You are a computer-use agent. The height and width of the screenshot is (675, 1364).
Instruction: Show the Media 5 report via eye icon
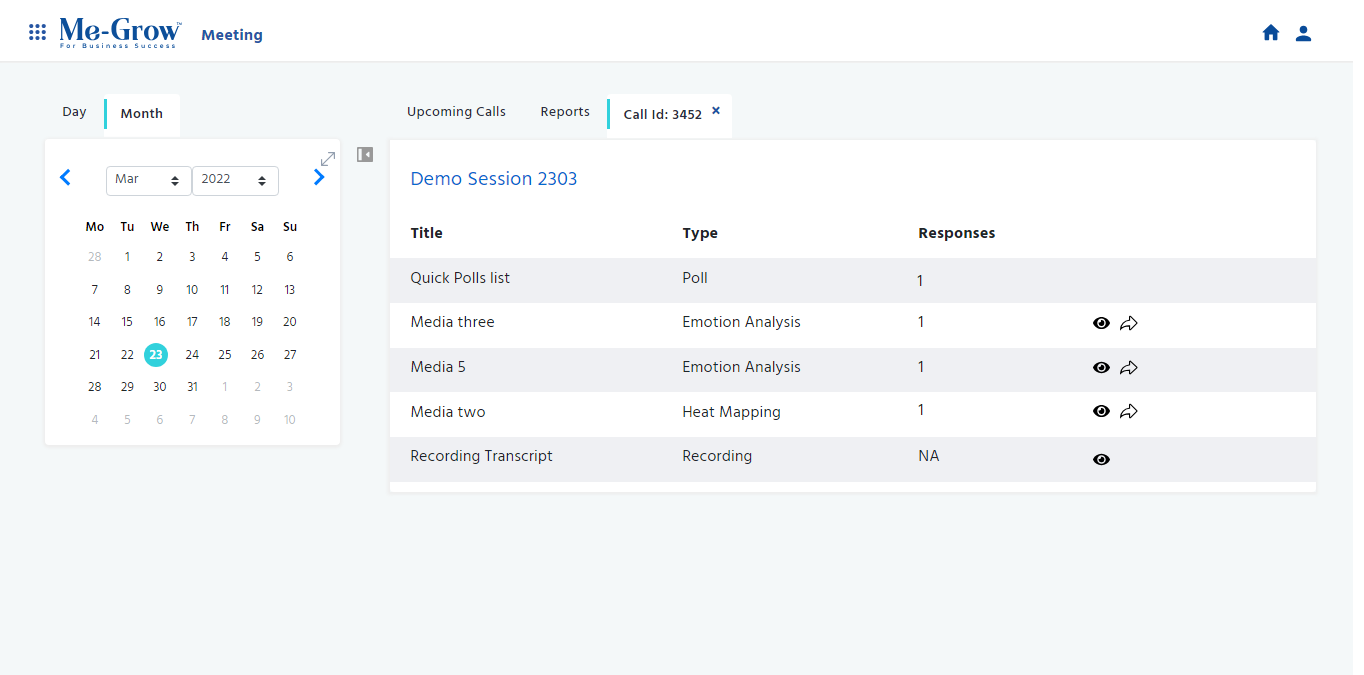[x=1101, y=367]
